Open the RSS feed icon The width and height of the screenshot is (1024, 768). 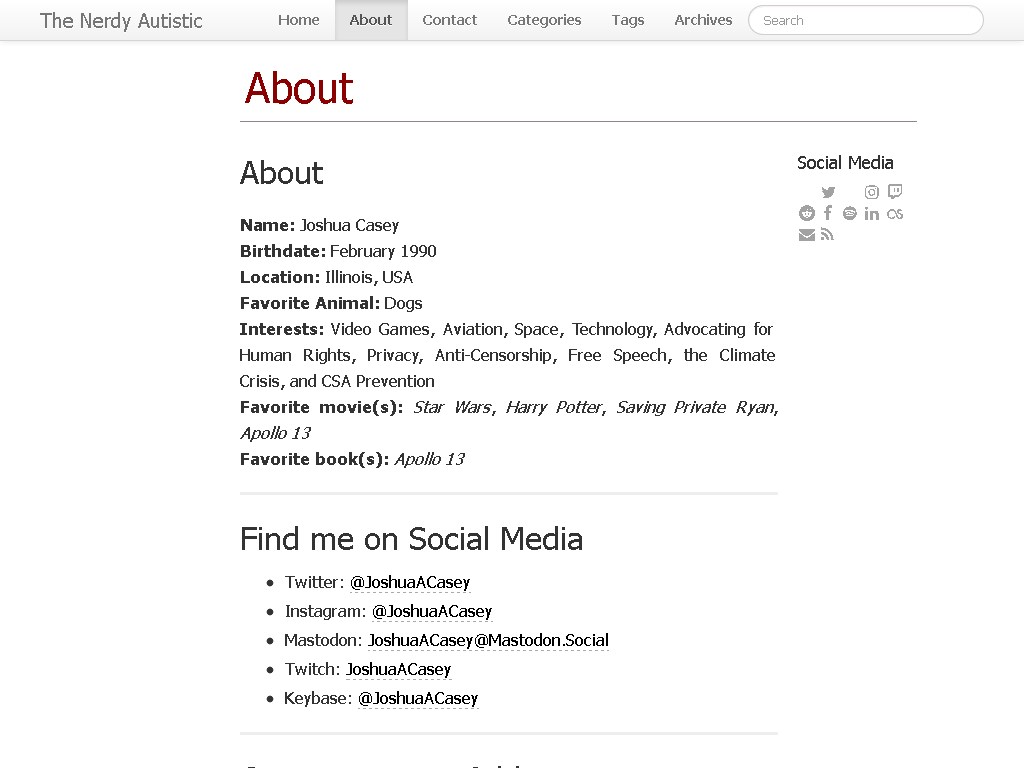(827, 234)
